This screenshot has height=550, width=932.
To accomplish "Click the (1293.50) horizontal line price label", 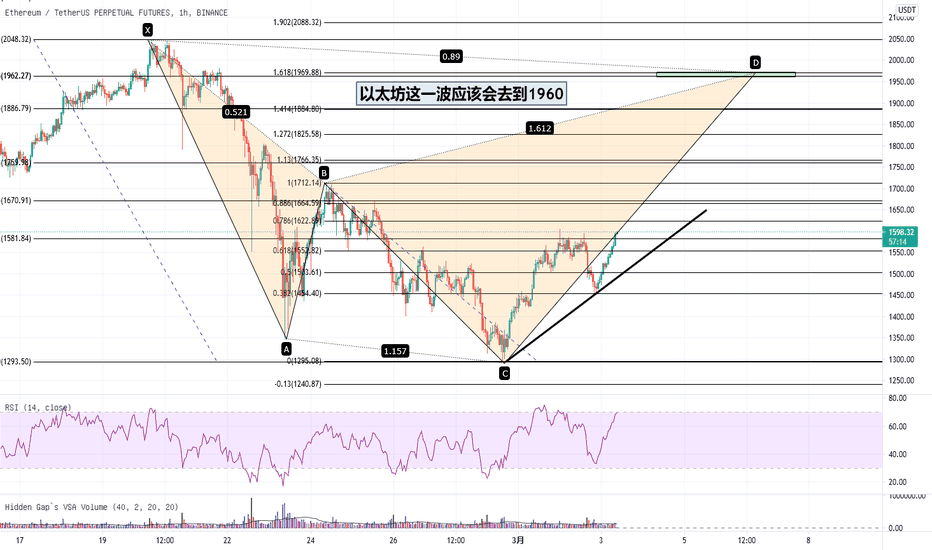I will pyautogui.click(x=16, y=362).
